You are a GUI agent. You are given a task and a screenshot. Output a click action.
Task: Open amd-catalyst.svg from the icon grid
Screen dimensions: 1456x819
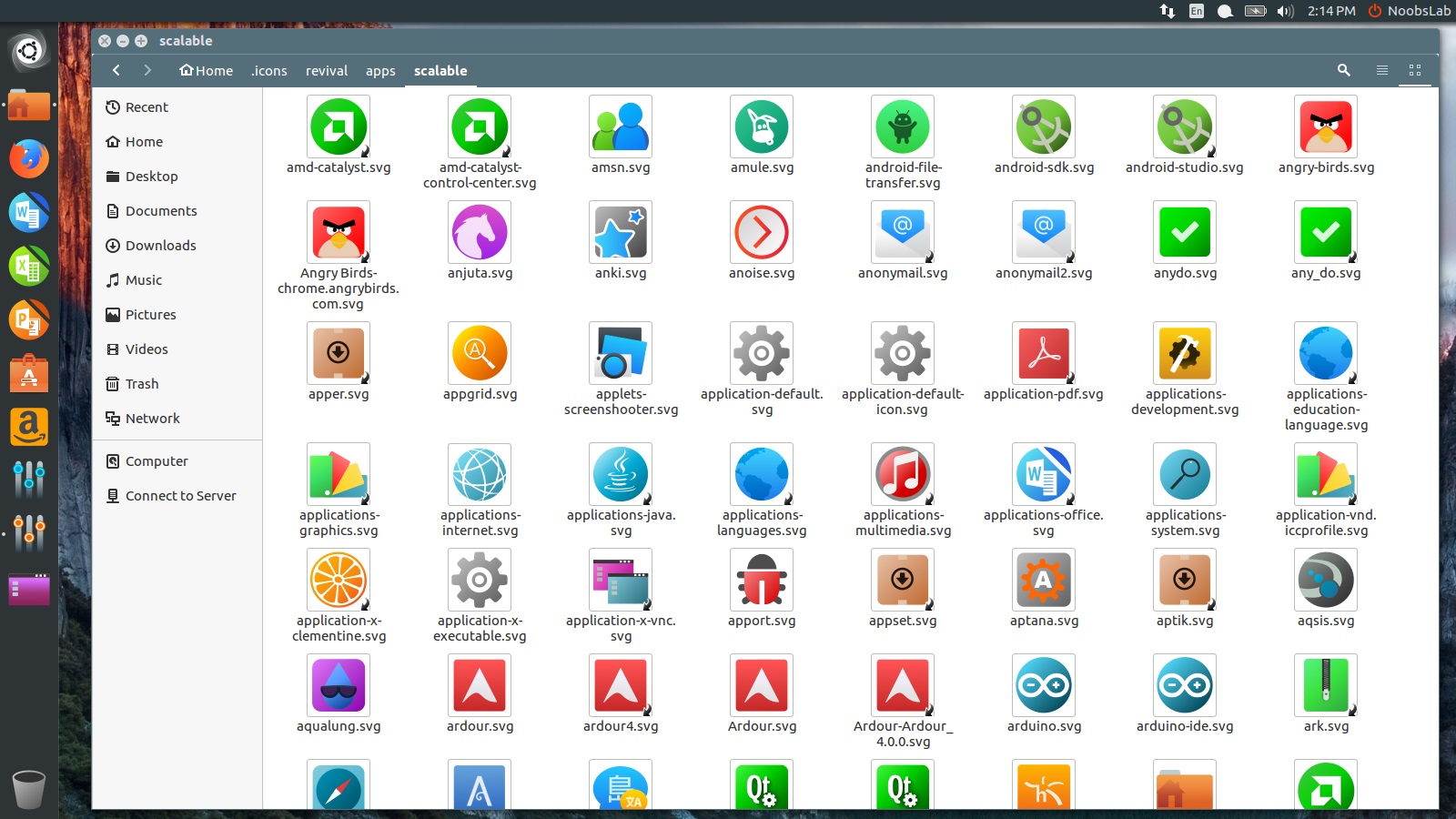(339, 126)
